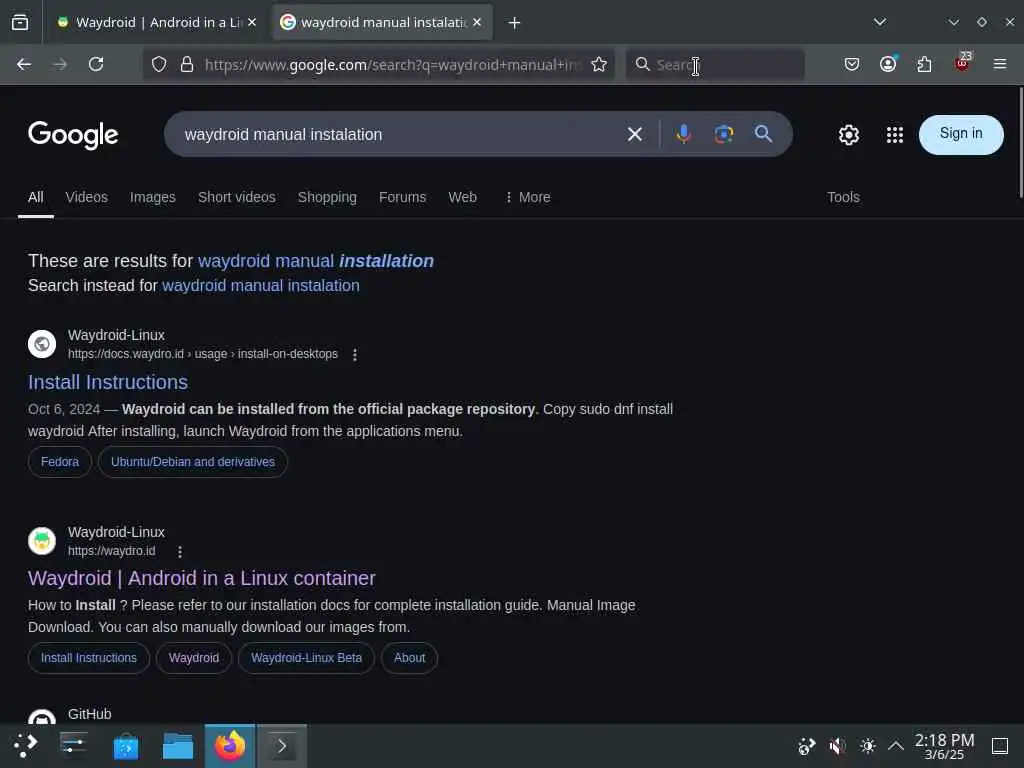Open tracking protection shield icon
This screenshot has width=1024, height=768.
(159, 64)
